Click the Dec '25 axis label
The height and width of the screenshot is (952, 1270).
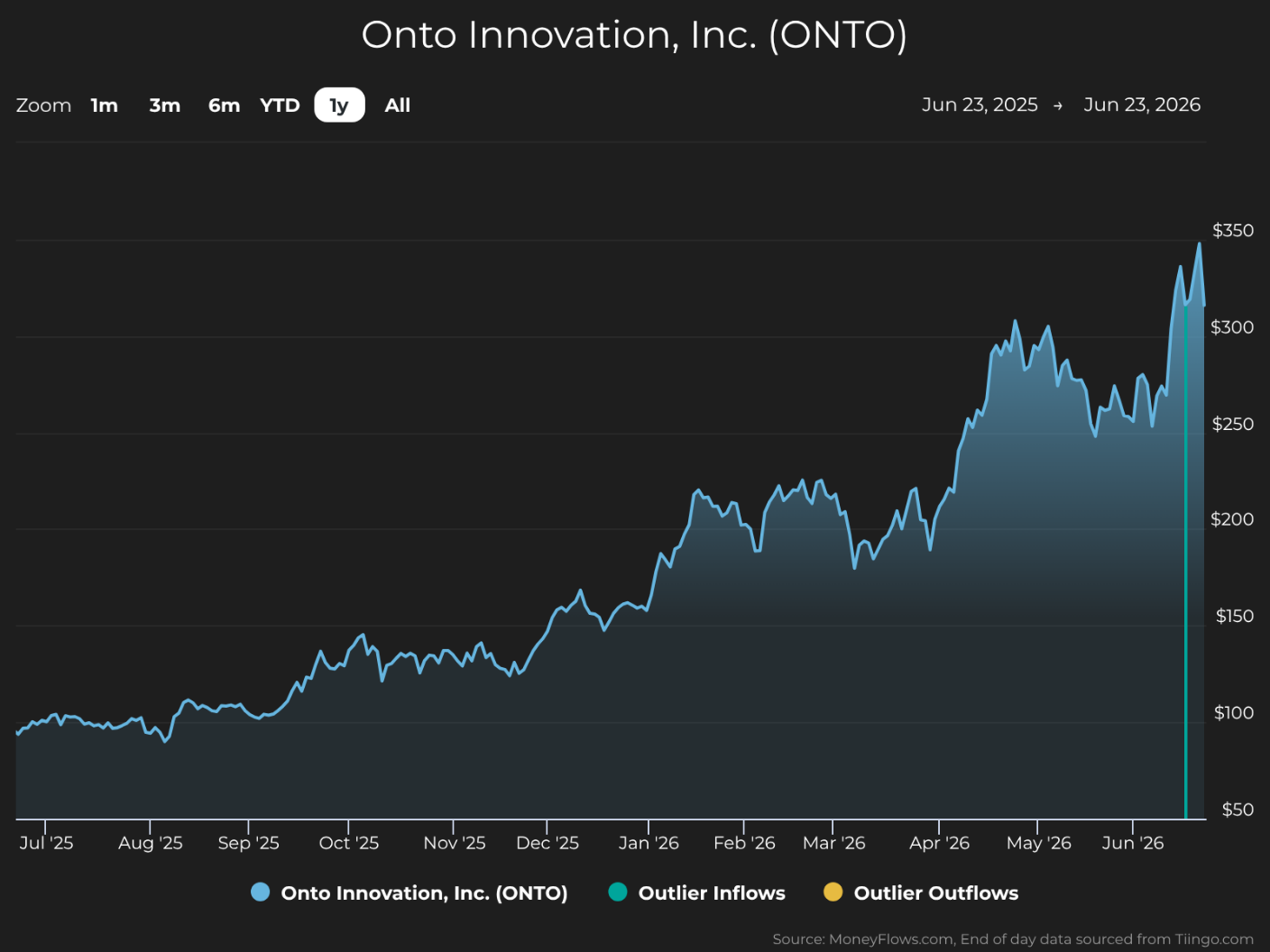pyautogui.click(x=547, y=843)
